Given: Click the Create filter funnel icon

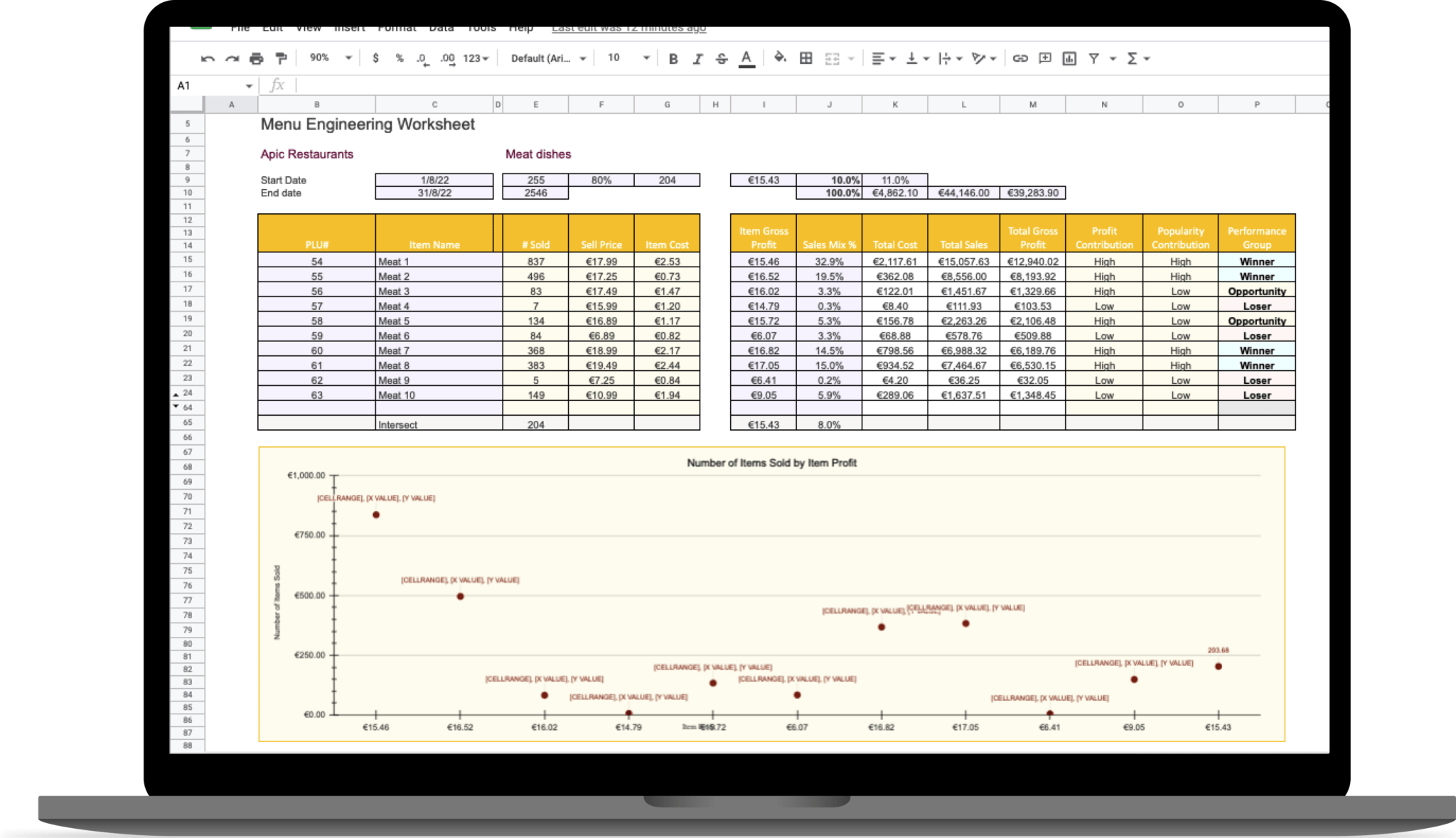Looking at the screenshot, I should 1094,58.
